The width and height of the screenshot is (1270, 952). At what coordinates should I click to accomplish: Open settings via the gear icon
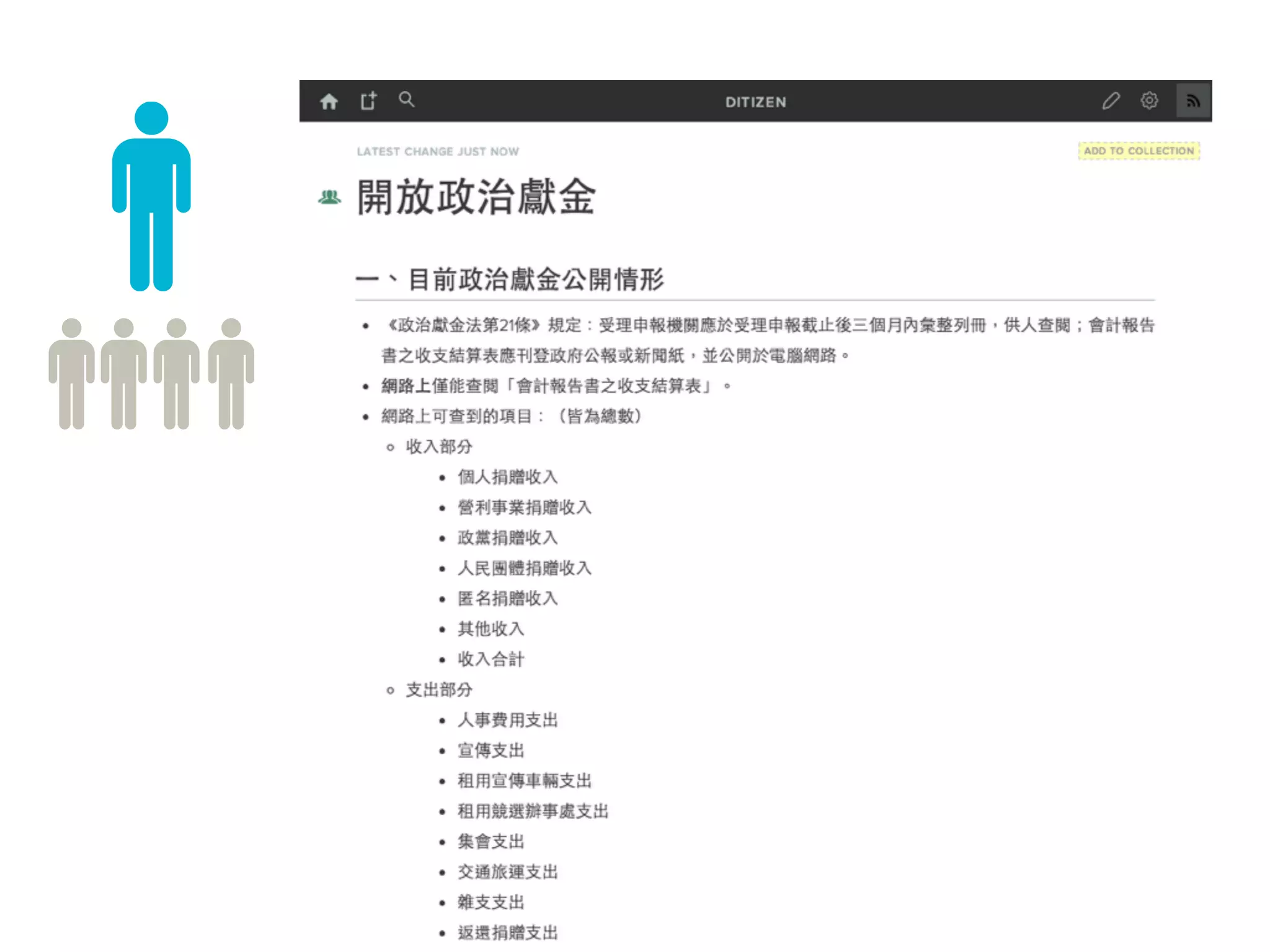1149,100
